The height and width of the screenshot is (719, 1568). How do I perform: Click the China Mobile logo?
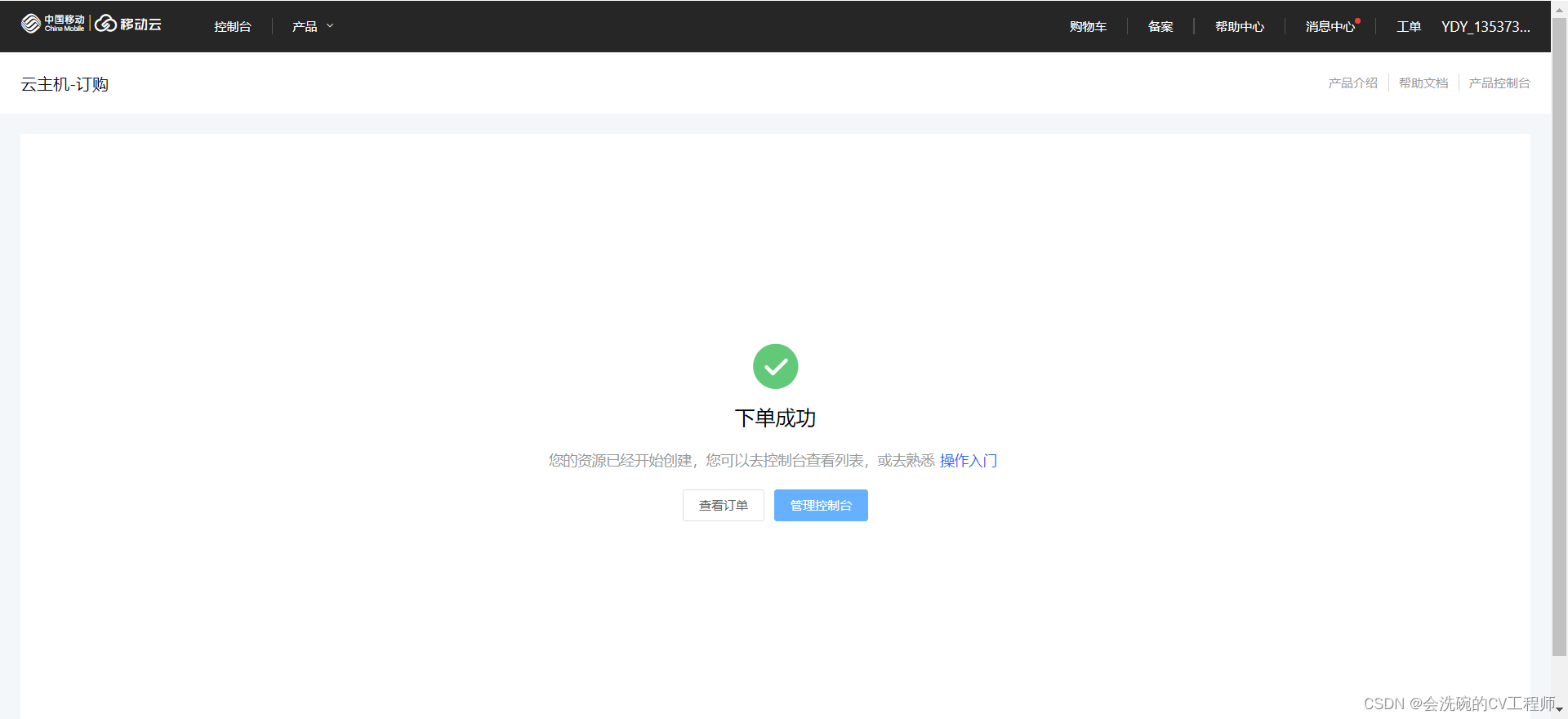tap(53, 24)
